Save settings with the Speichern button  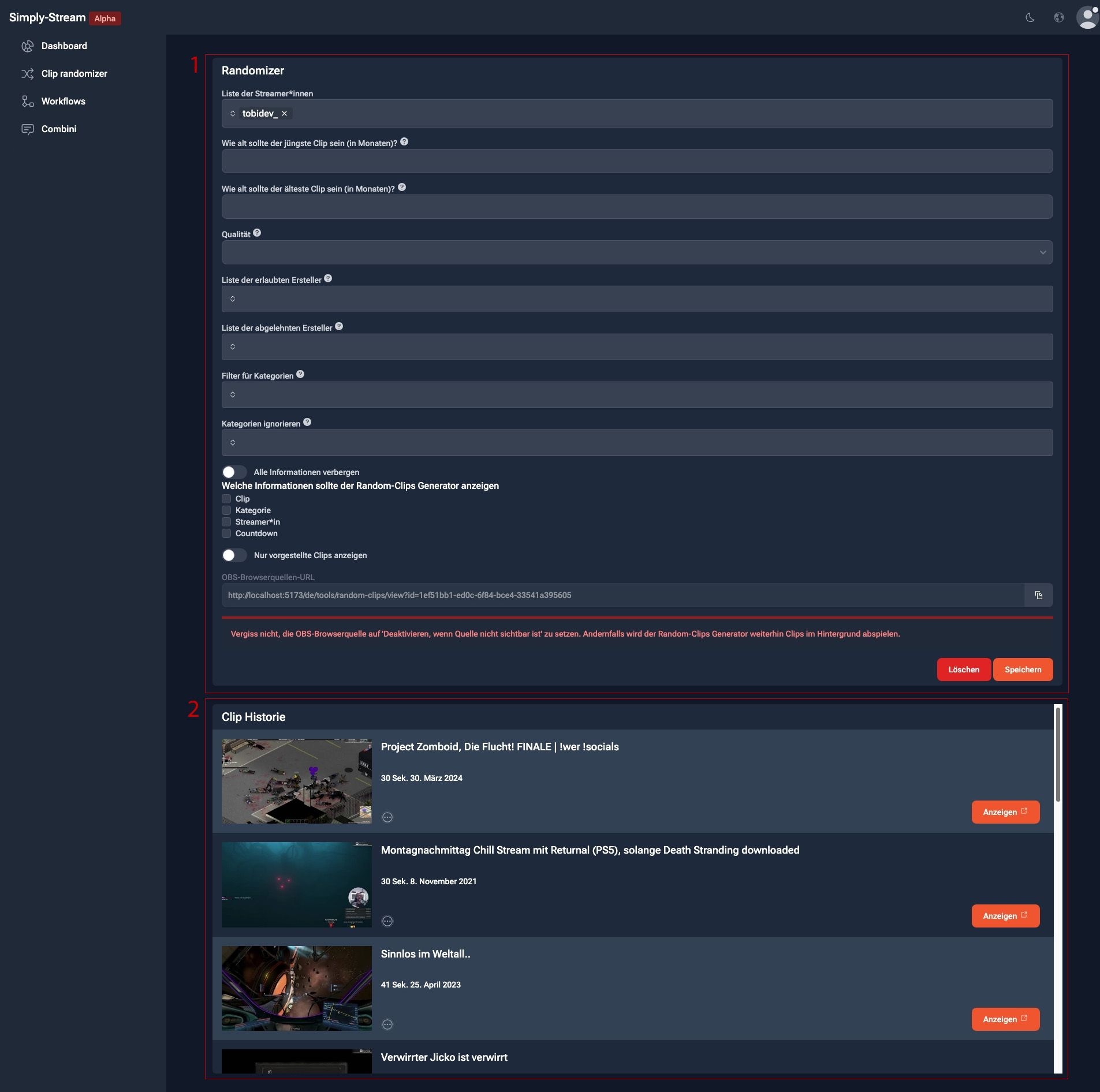1023,670
